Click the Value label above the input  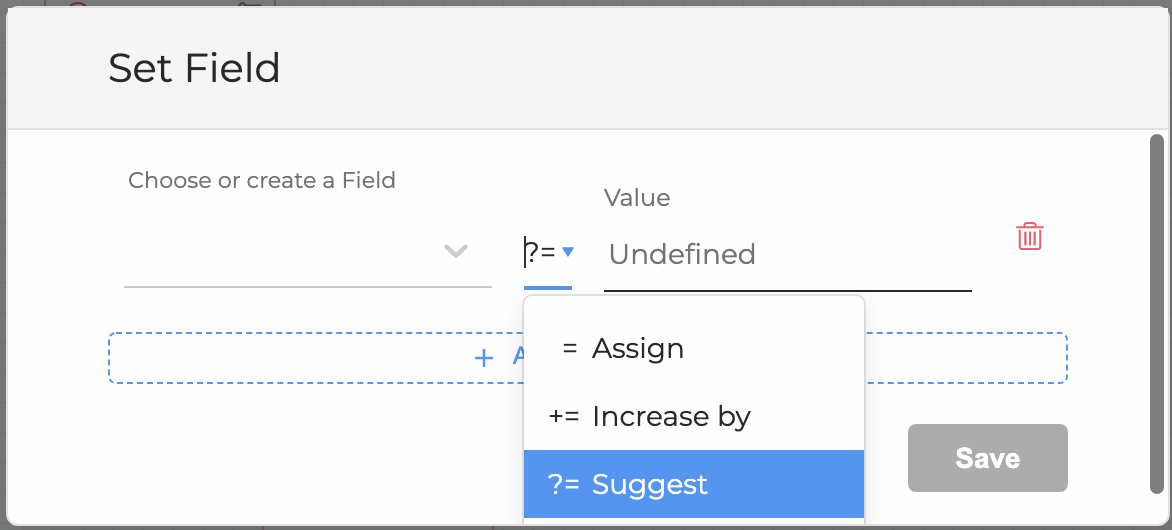[636, 198]
